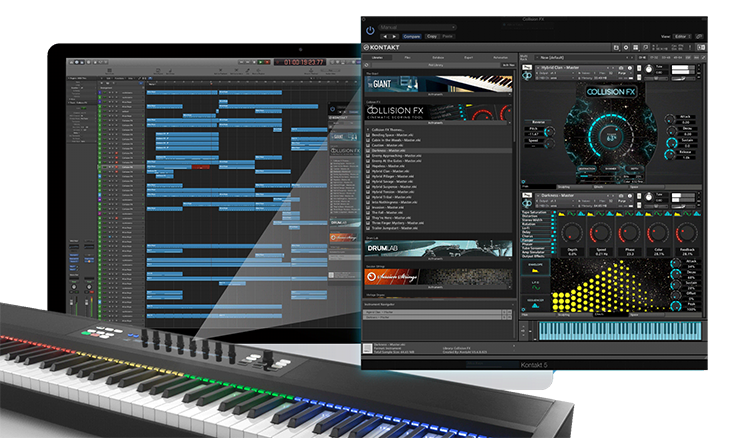Open the Manual preset dropdown
This screenshot has height=438, width=733.
(x=417, y=27)
